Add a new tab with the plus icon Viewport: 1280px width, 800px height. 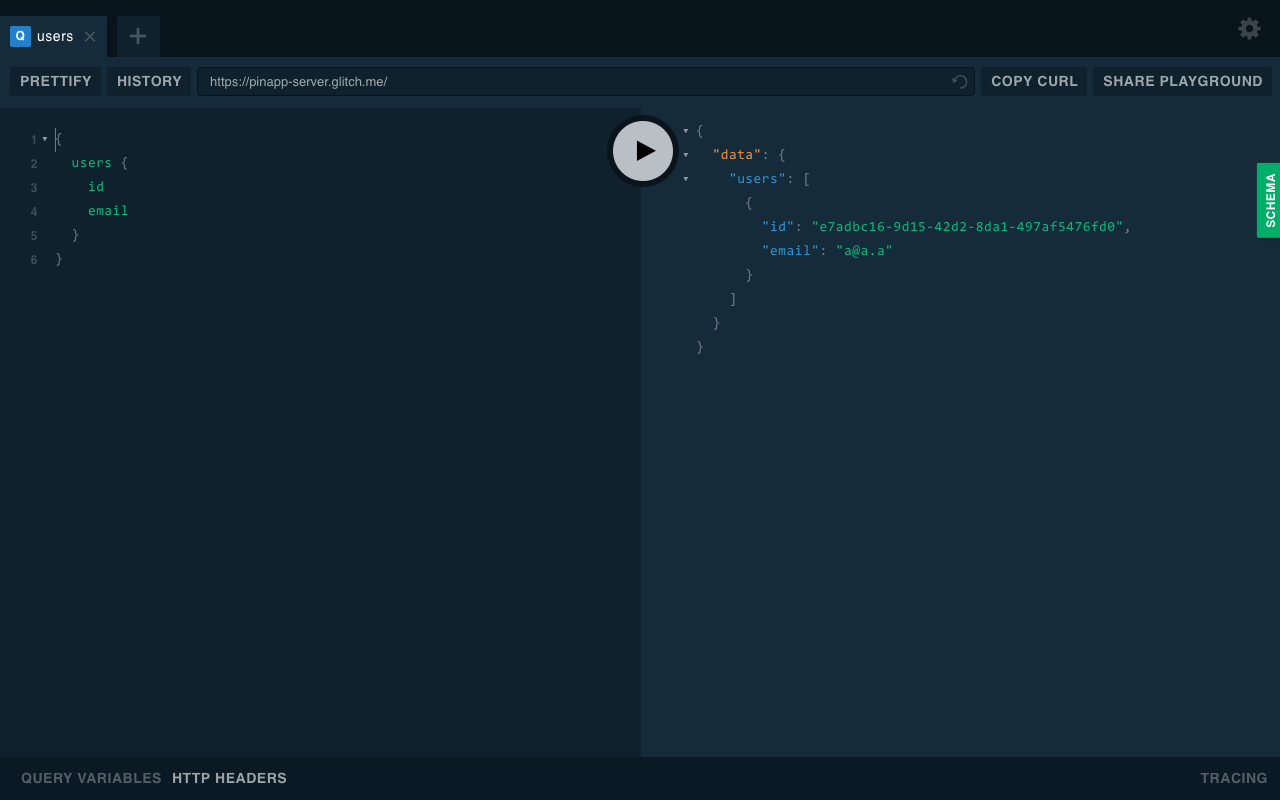tap(138, 36)
